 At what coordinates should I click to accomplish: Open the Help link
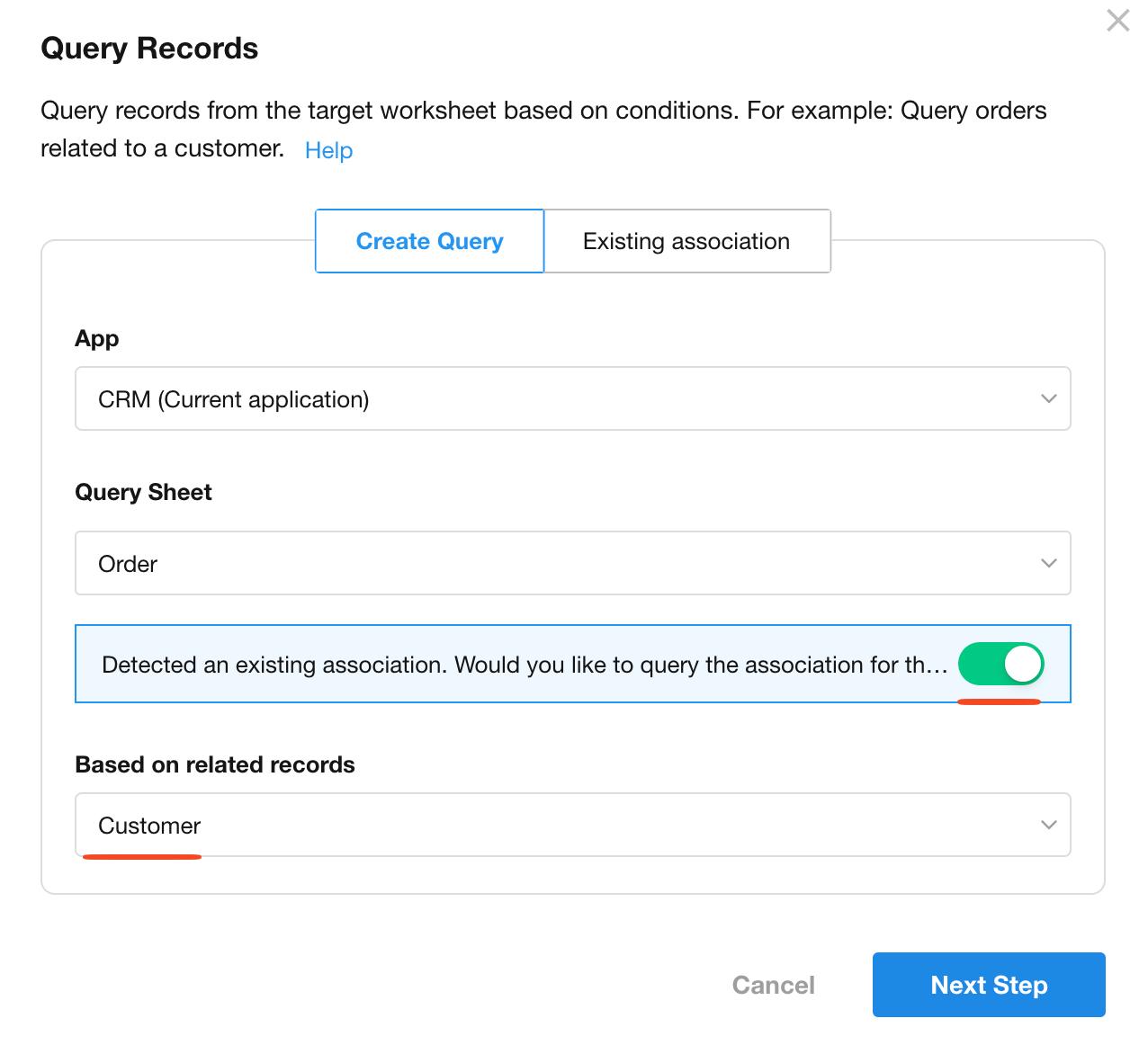point(328,150)
